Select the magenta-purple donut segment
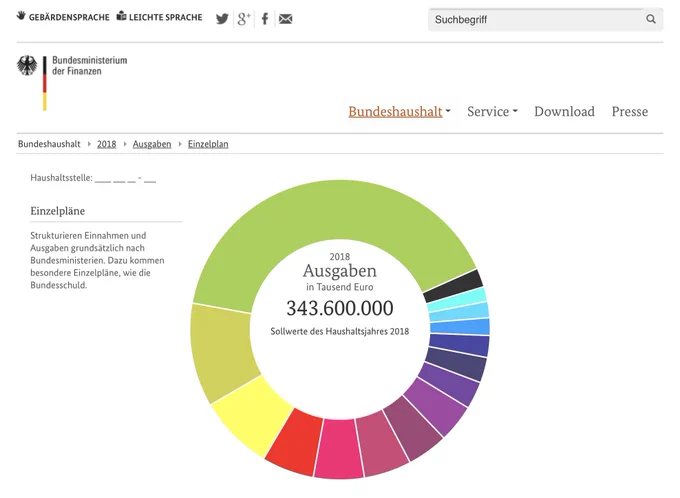This screenshot has height=498, width=680. pos(436,406)
